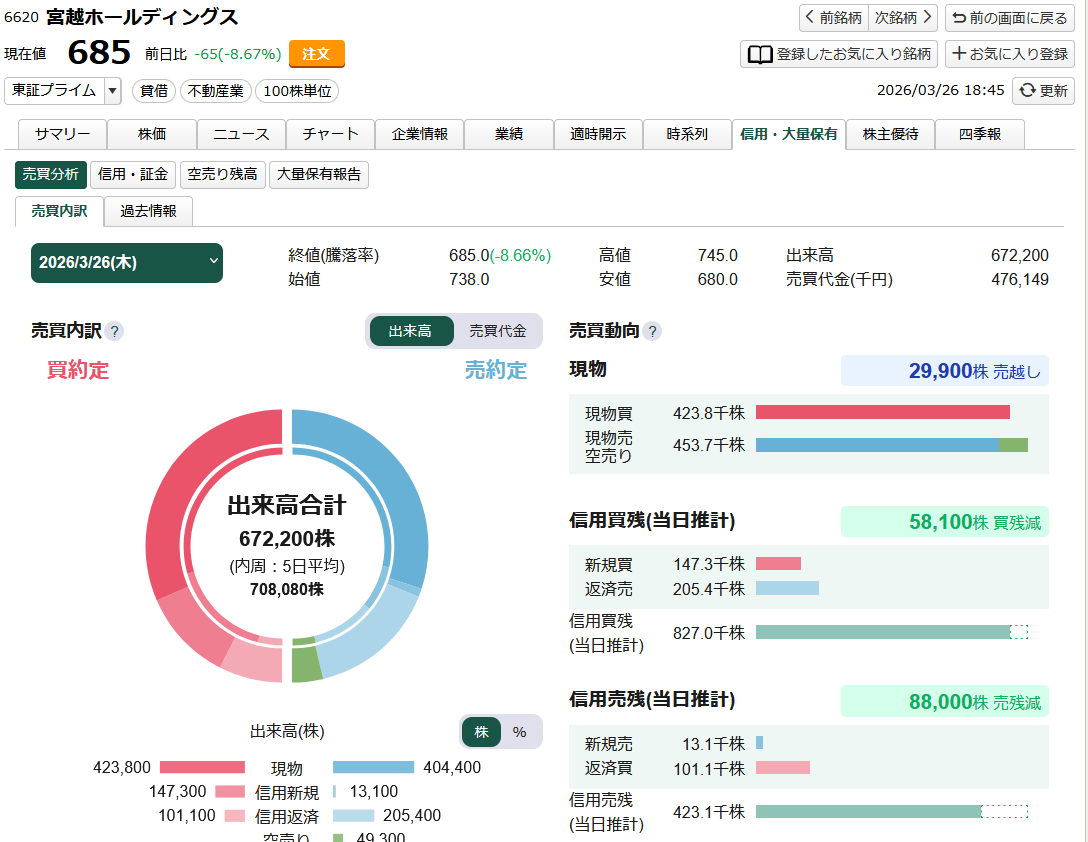The height and width of the screenshot is (842, 1088).
Task: Switch chart display to 売買代金
Action: pyautogui.click(x=496, y=330)
